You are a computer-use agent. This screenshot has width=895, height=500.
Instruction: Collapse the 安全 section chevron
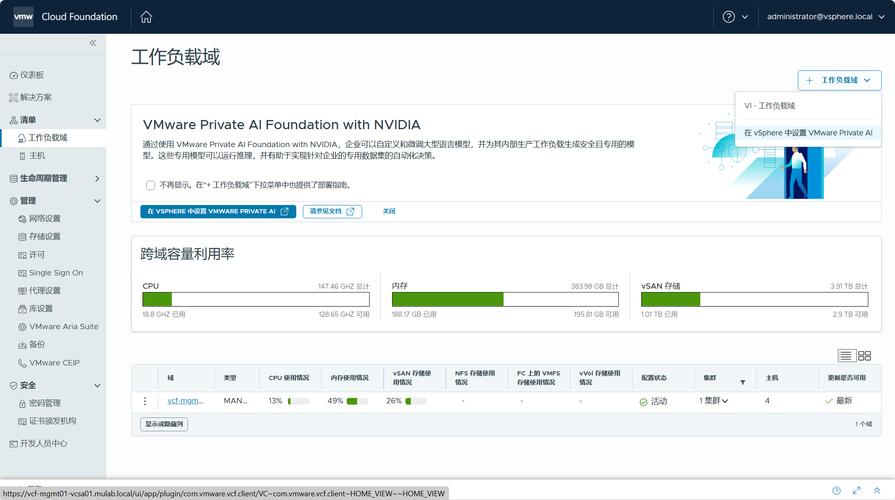[97, 386]
